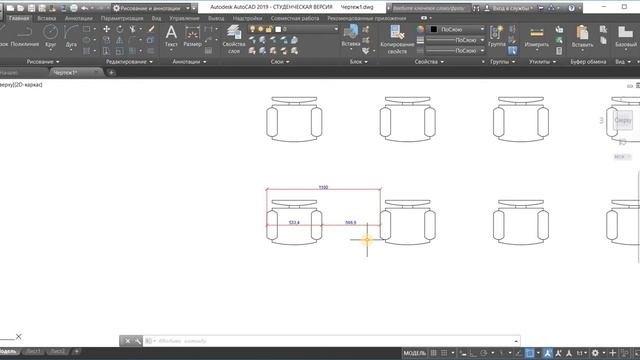Screen dimensions: 640x360
Task: Click the Help question mark icon
Action: click(x=572, y=8)
